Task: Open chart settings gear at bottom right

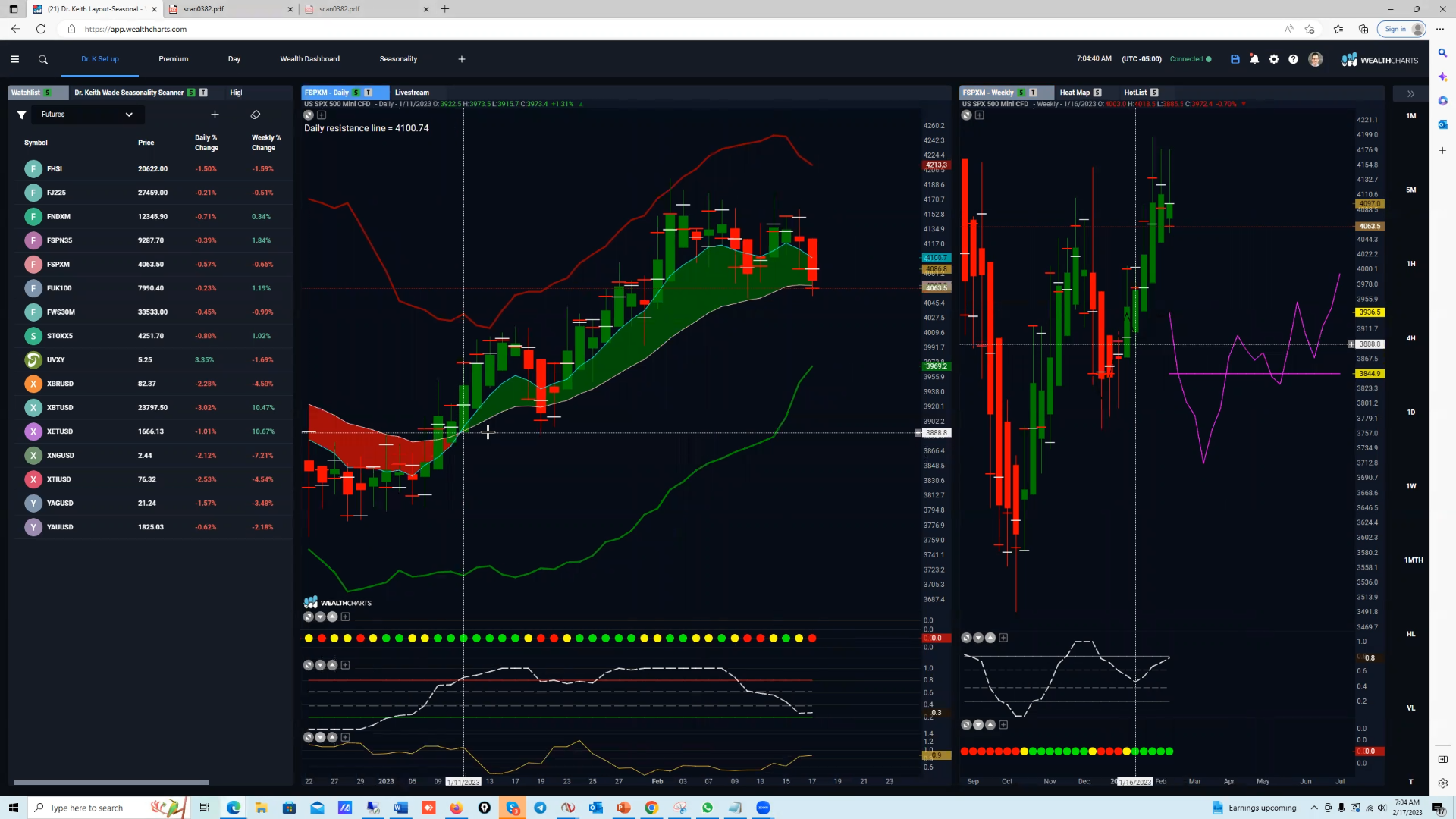Action: 1442,783
